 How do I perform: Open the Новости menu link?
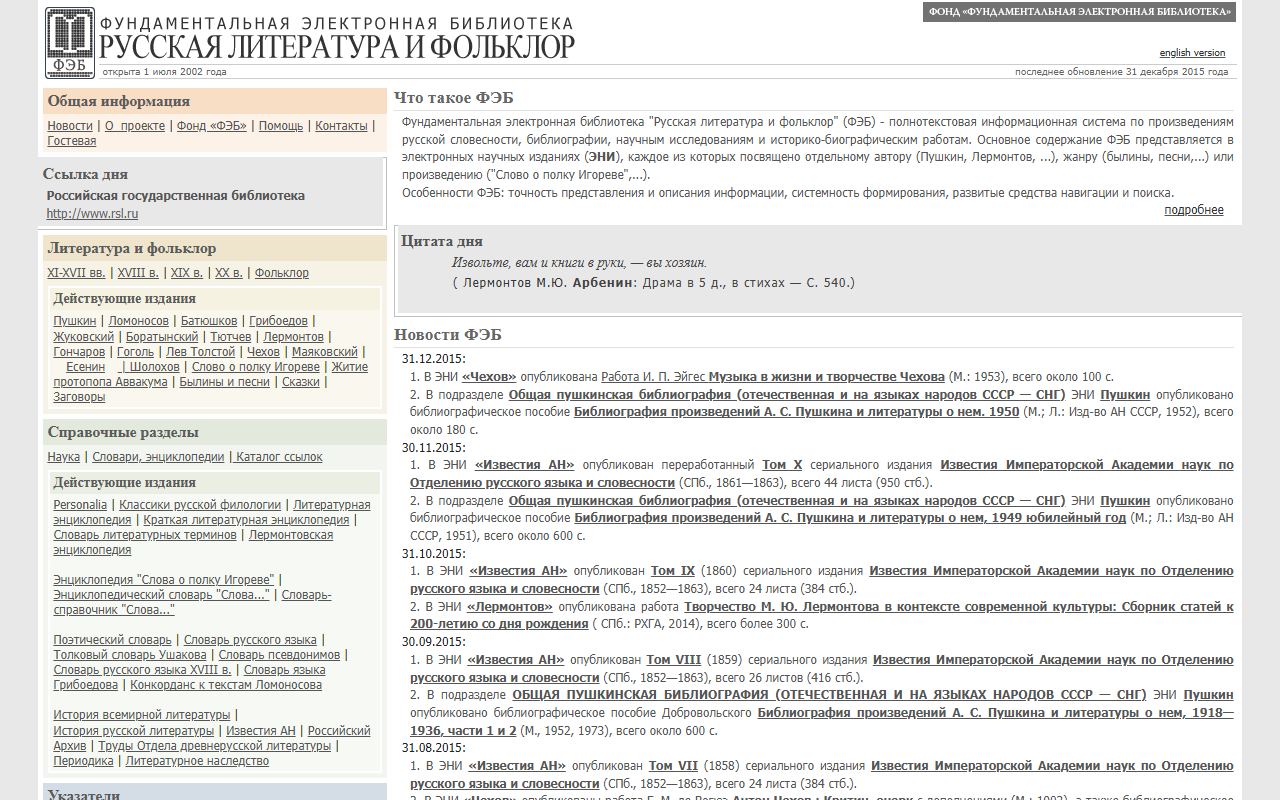click(70, 126)
